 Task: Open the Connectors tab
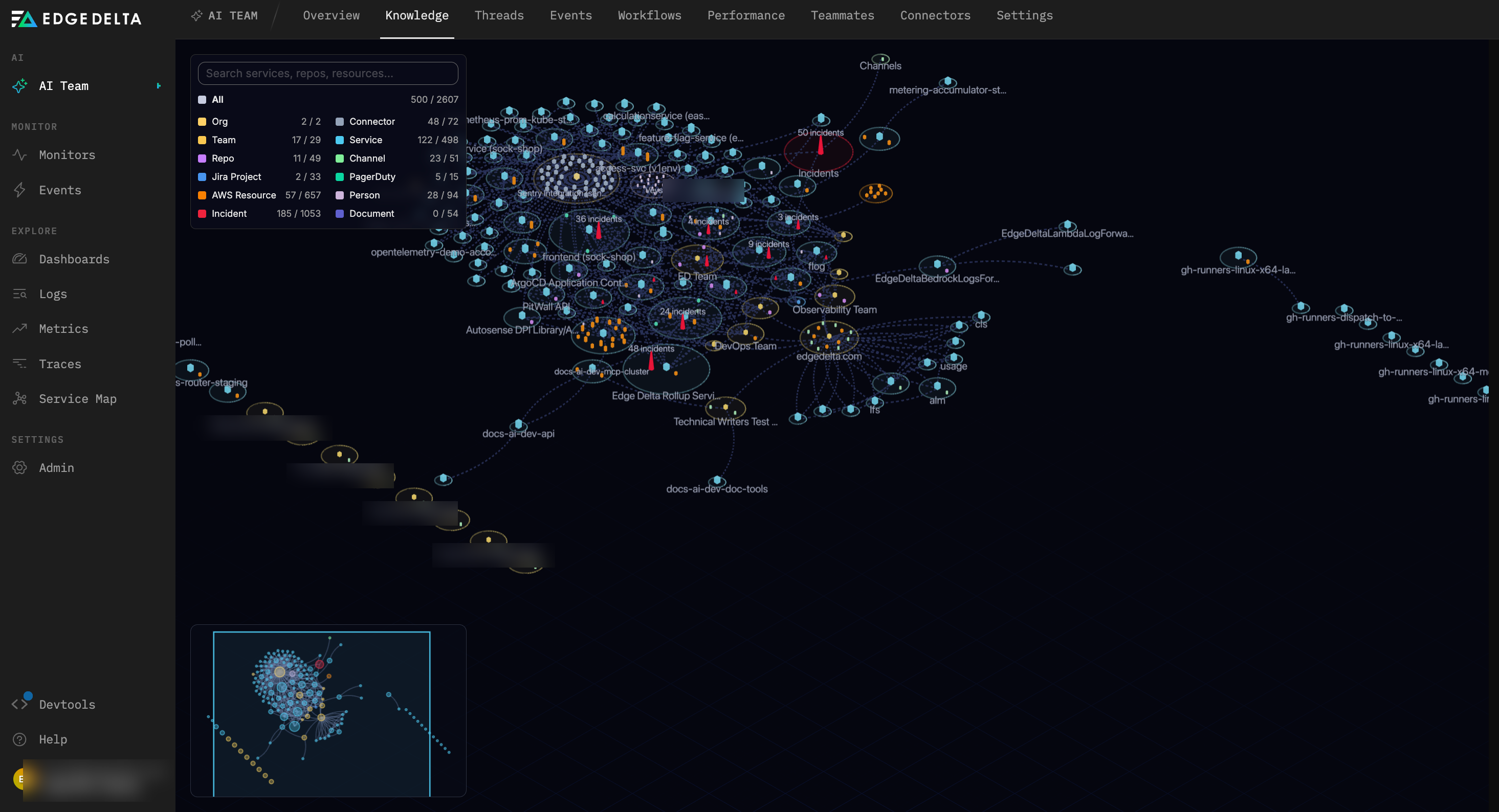(935, 16)
